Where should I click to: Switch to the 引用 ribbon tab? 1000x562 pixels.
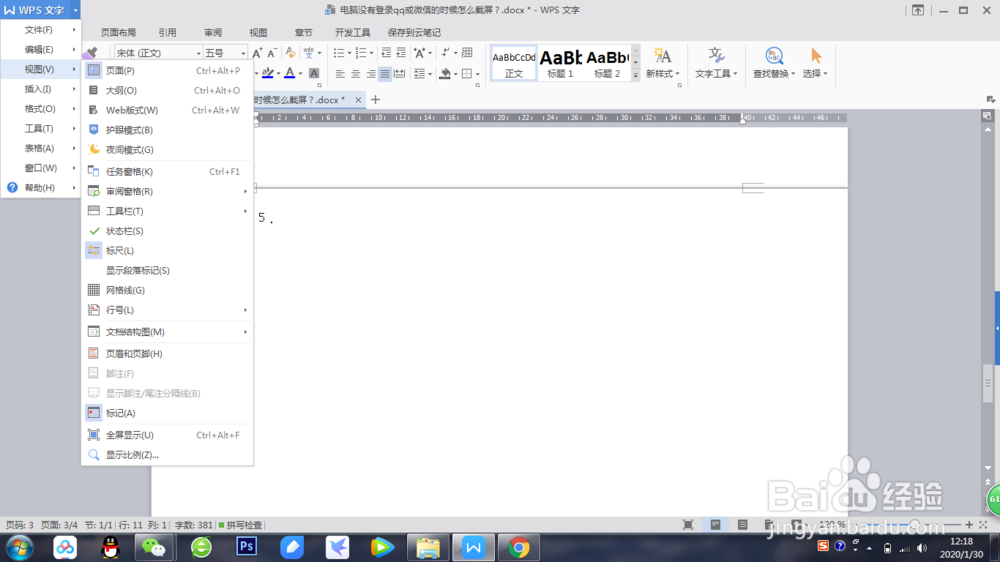(167, 33)
